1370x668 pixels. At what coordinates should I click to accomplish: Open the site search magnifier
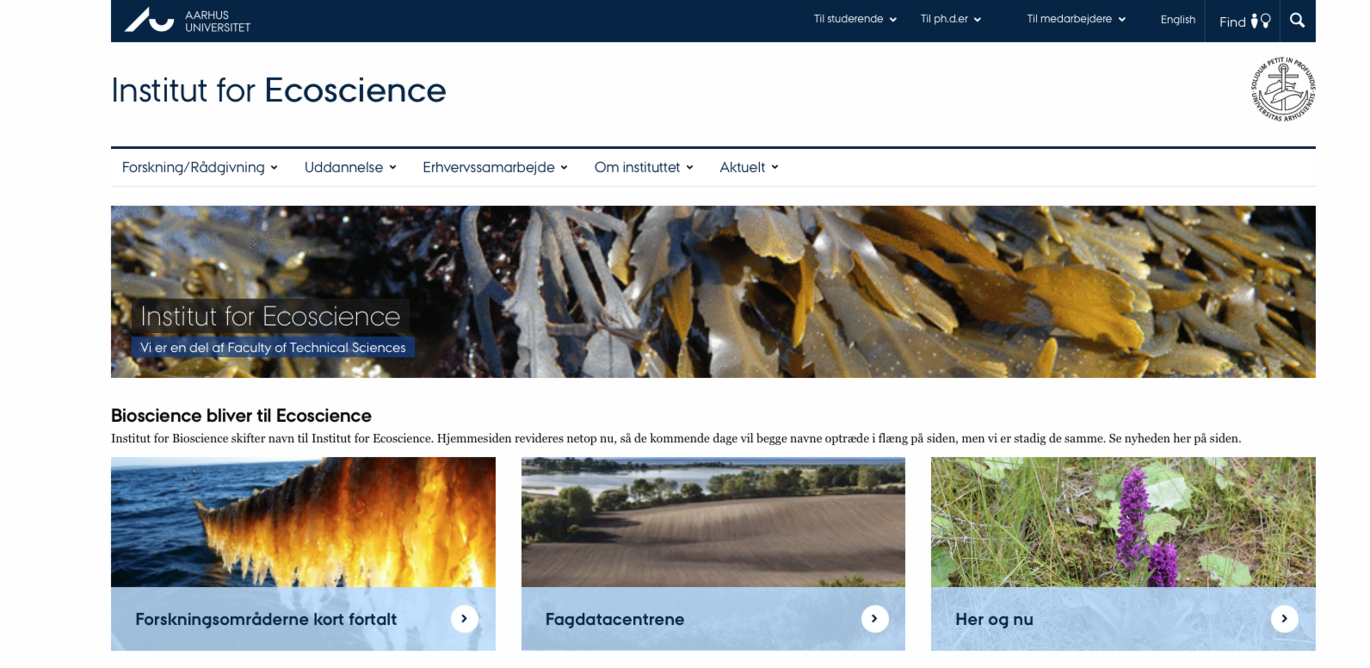point(1297,20)
